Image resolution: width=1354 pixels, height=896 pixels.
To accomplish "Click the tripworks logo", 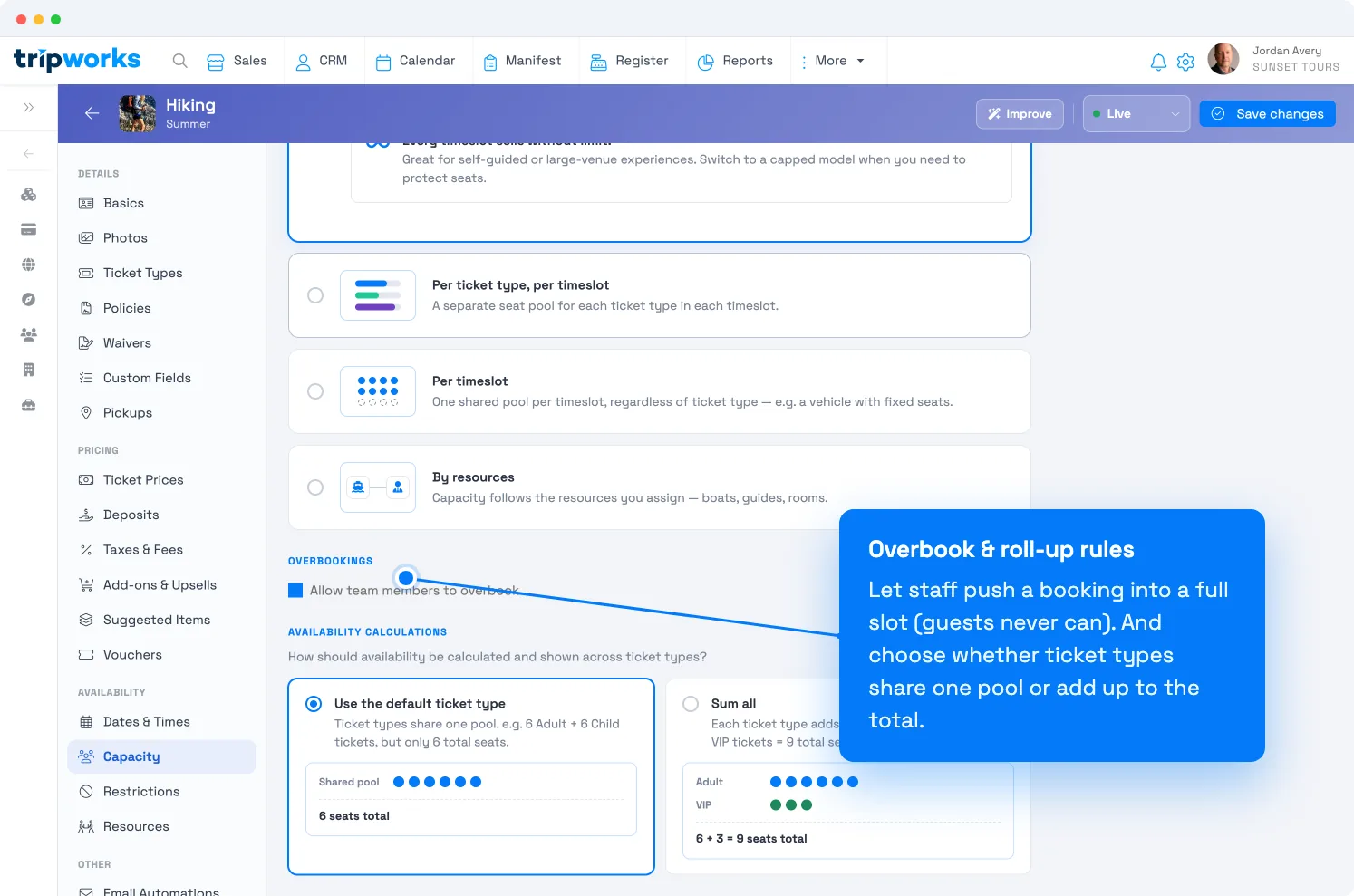I will pos(77,60).
